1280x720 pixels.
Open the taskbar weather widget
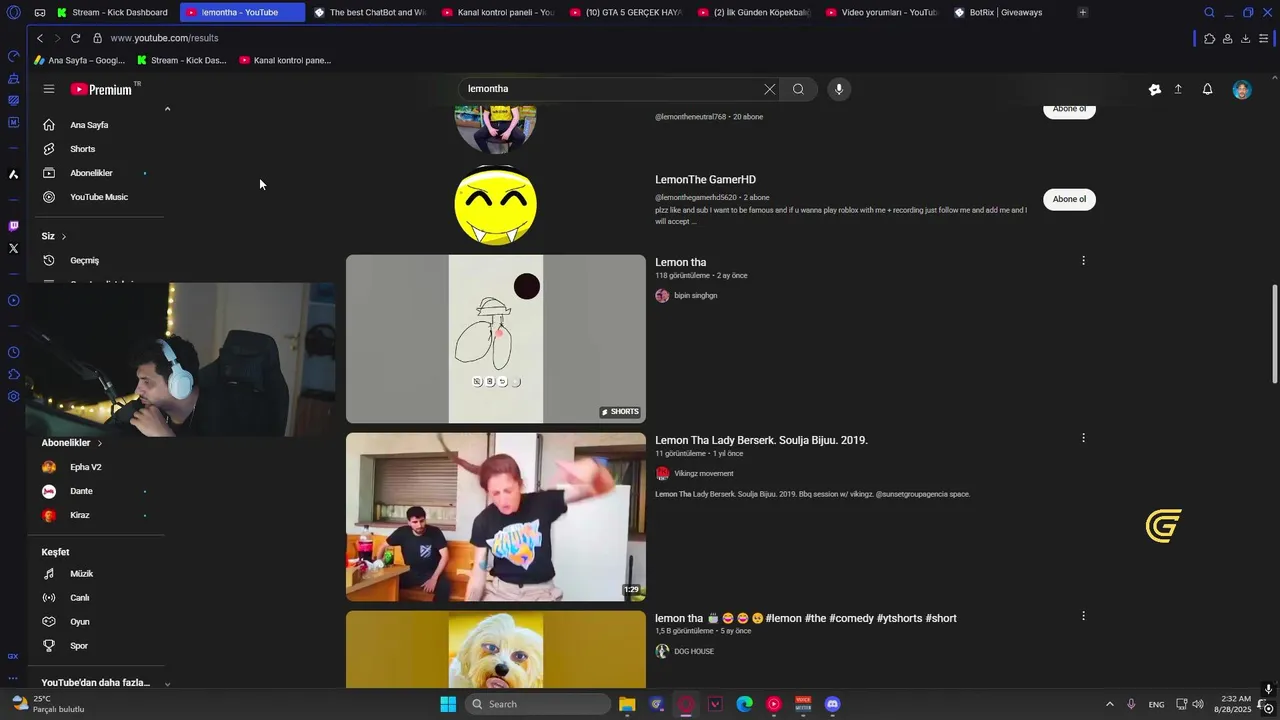[48, 704]
